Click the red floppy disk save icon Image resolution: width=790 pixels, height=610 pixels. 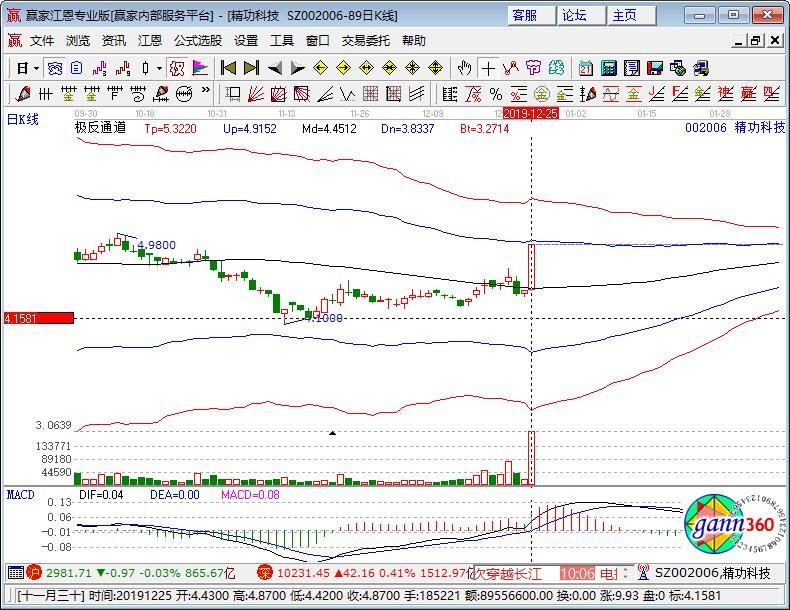point(654,68)
